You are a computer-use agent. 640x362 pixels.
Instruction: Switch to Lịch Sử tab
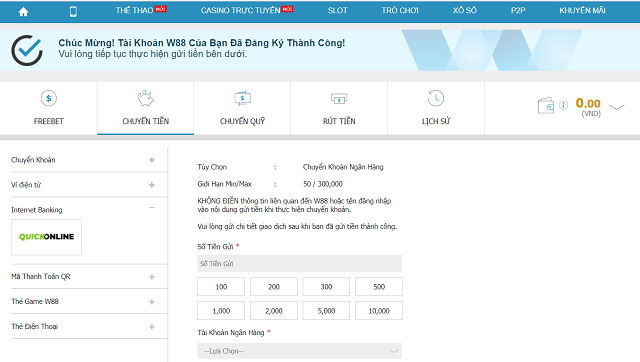(436, 108)
